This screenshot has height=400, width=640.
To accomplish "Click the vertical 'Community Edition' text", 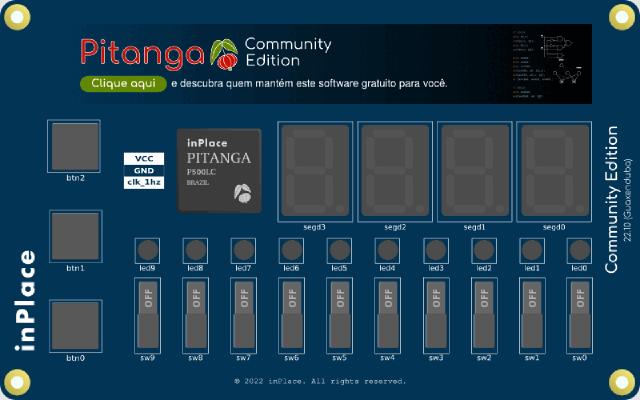I will pos(611,199).
